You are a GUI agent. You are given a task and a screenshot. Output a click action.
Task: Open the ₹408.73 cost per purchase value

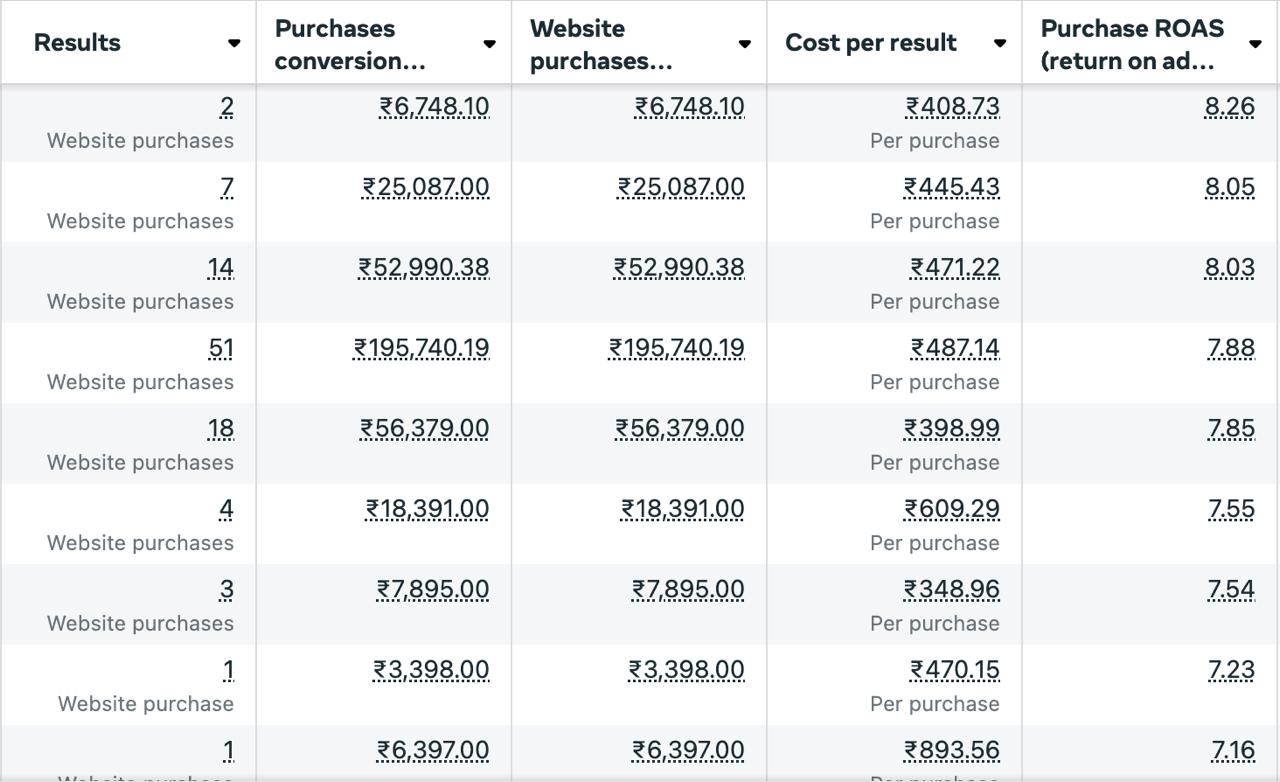coord(952,106)
